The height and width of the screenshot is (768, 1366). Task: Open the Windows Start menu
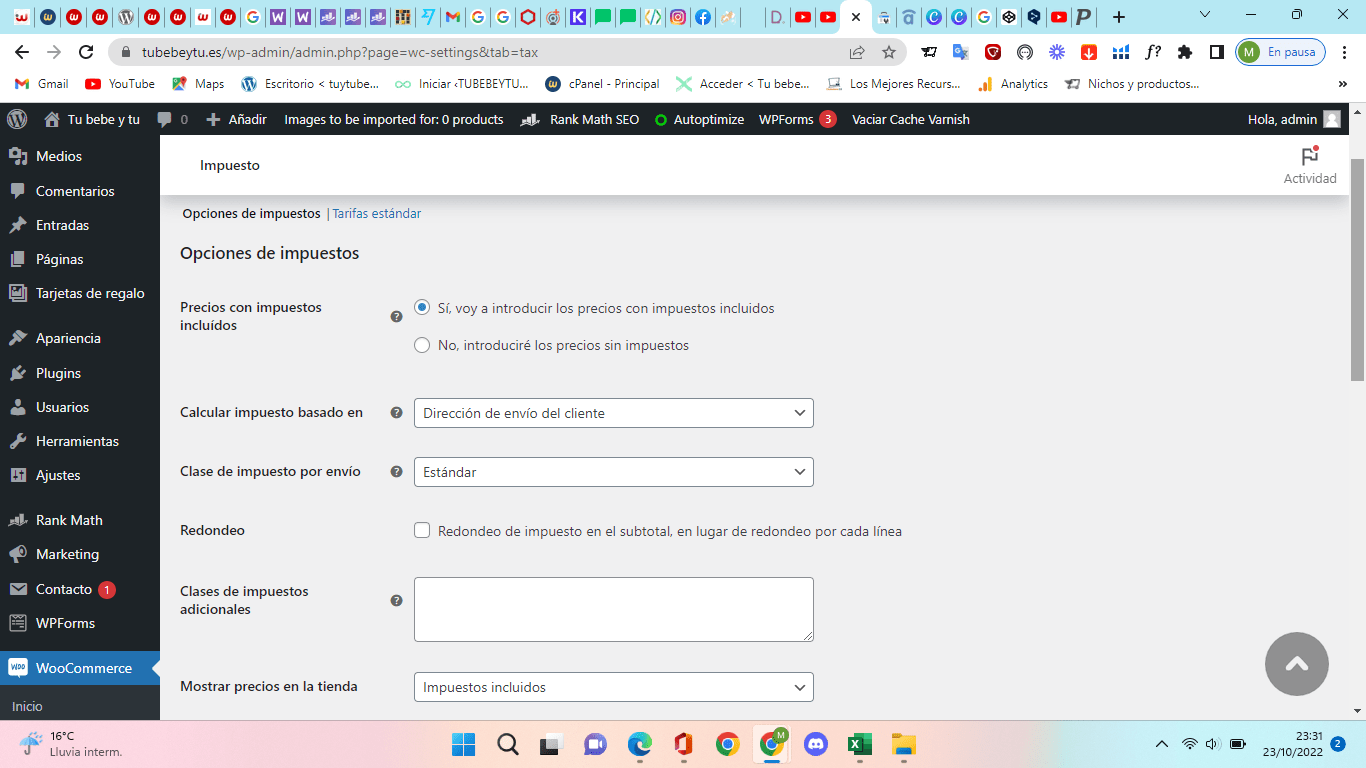(464, 744)
